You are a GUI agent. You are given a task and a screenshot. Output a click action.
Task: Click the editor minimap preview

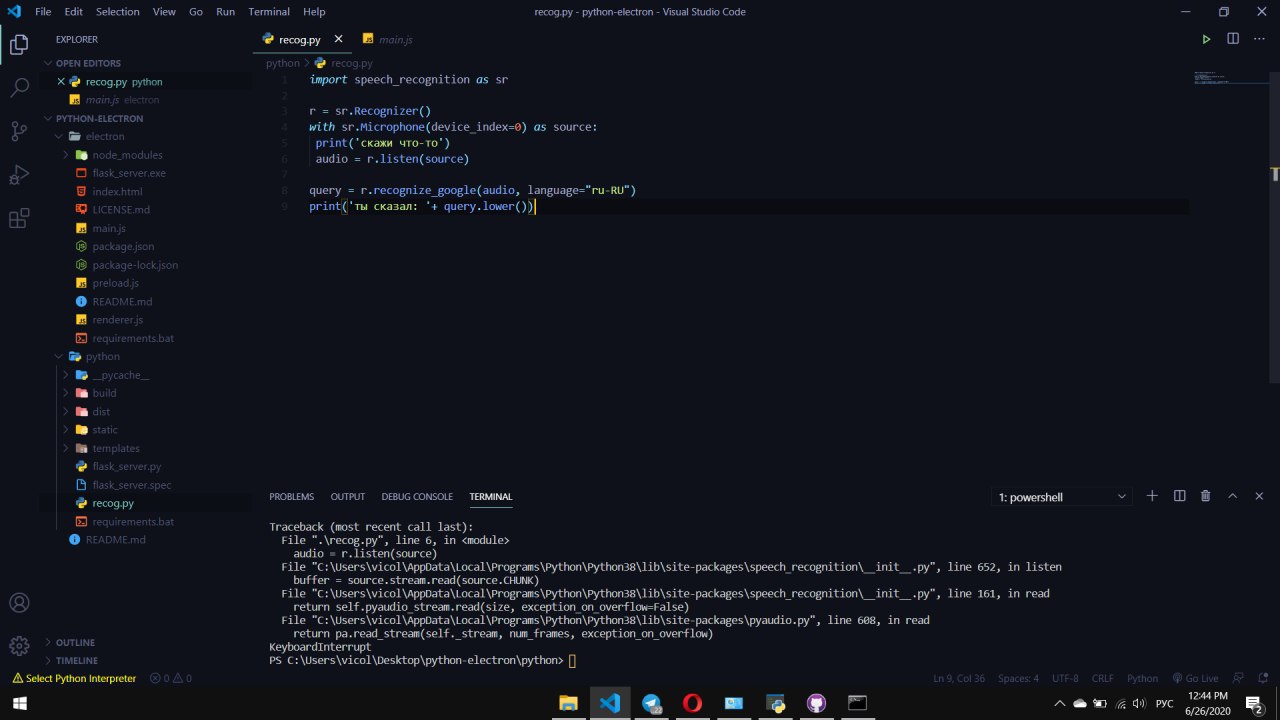pyautogui.click(x=1230, y=78)
